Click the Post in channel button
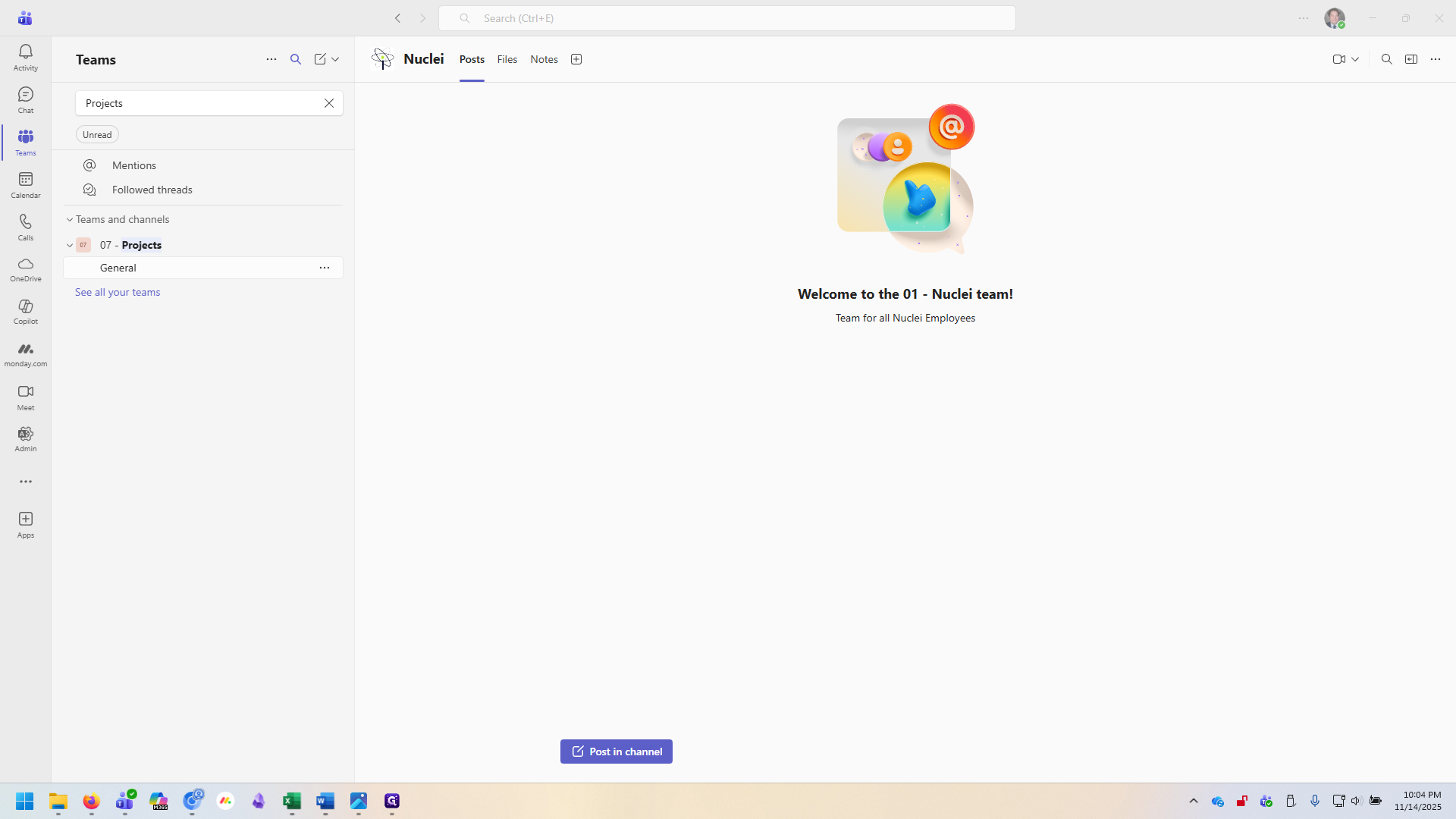Screen dimensions: 1456x819 click(616, 752)
